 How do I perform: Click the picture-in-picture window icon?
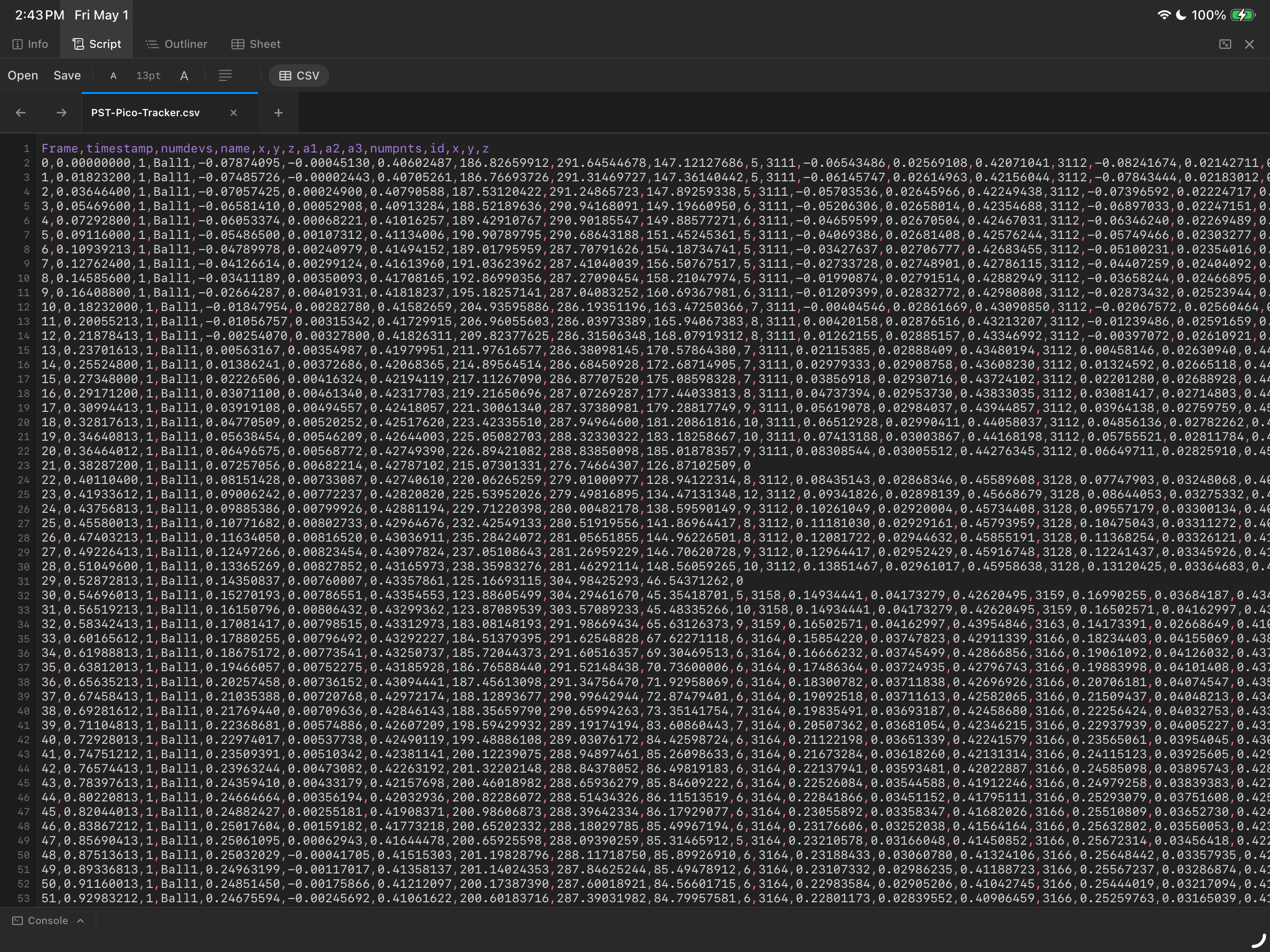click(1224, 44)
